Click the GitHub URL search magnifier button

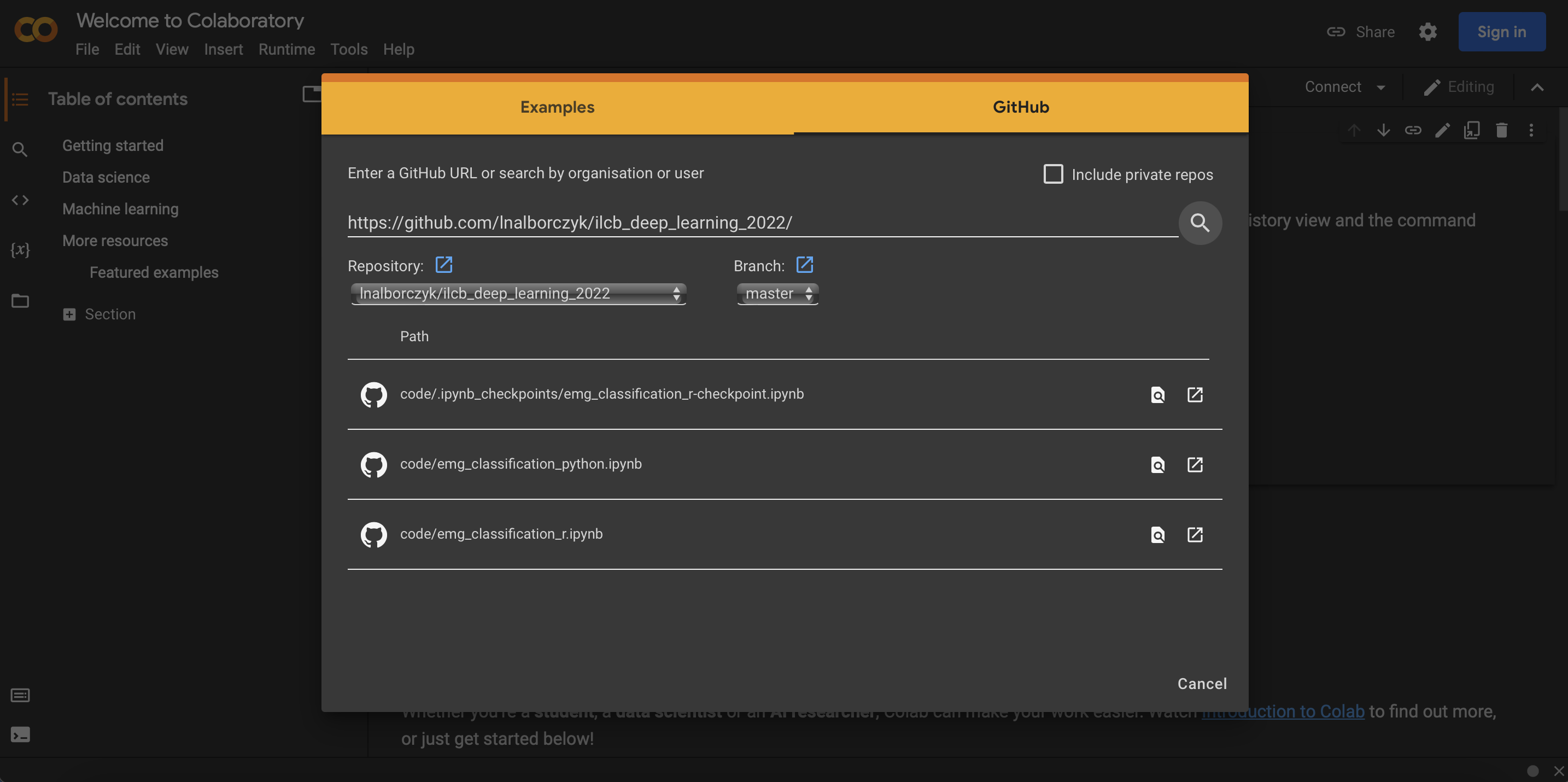point(1200,223)
